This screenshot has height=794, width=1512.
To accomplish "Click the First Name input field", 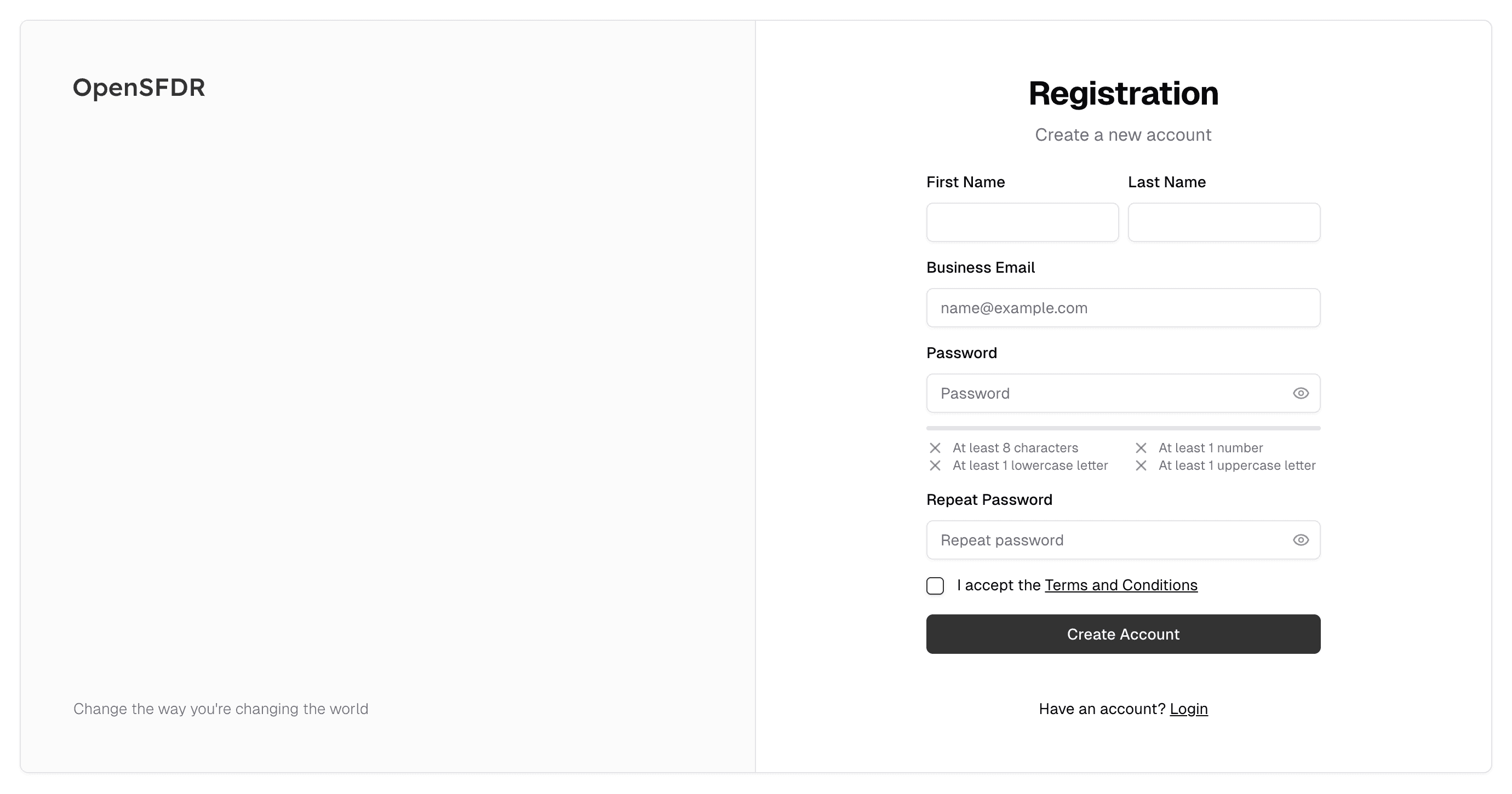I will [x=1022, y=222].
